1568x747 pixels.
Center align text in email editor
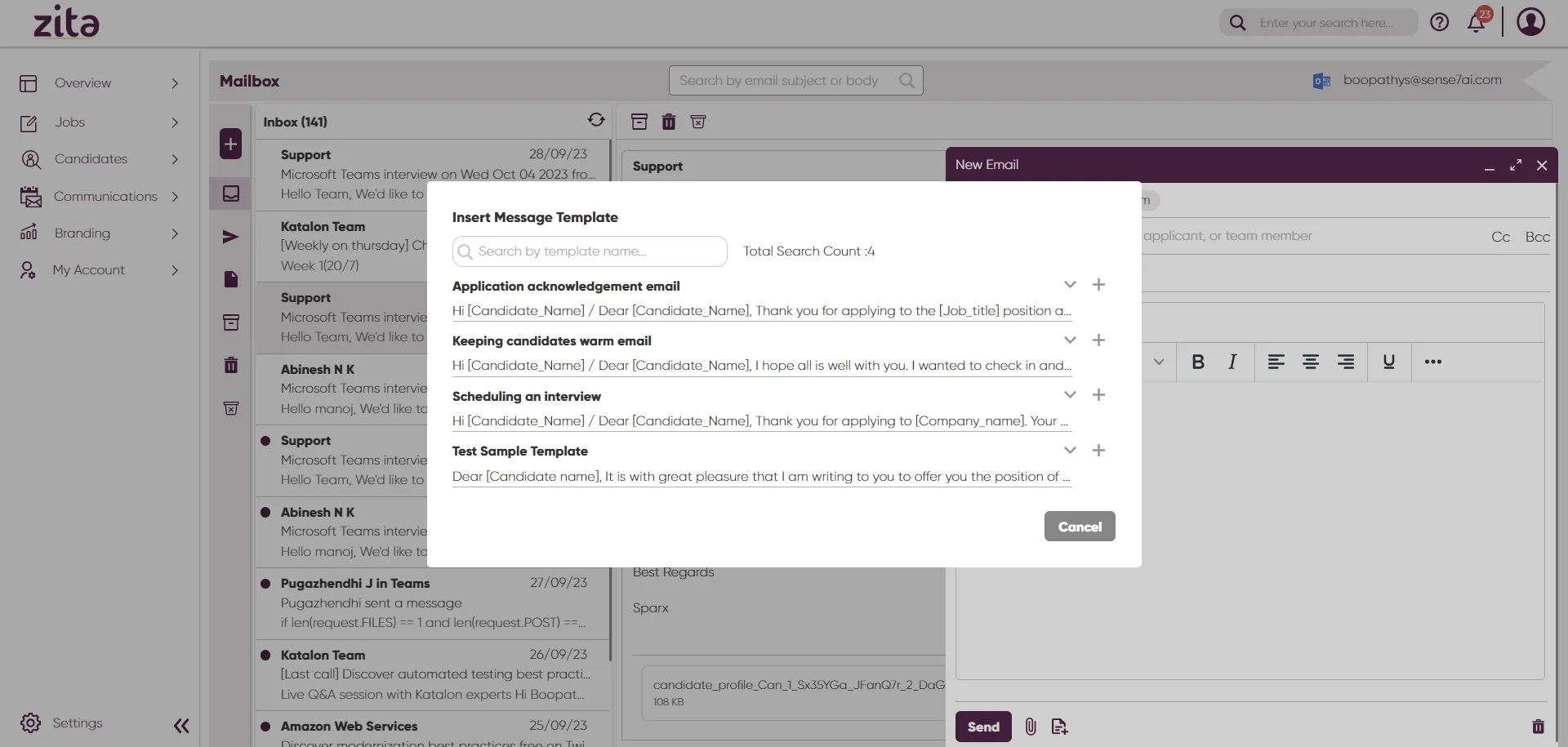[x=1311, y=362]
